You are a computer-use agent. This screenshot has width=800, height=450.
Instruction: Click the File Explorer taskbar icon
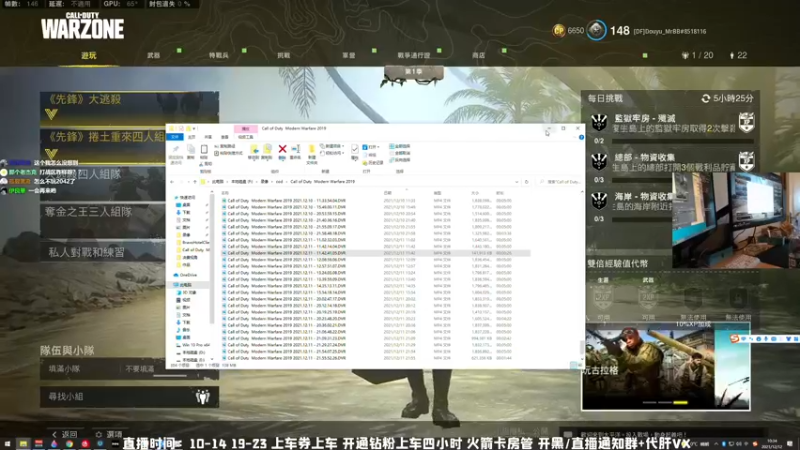pyautogui.click(x=23, y=444)
